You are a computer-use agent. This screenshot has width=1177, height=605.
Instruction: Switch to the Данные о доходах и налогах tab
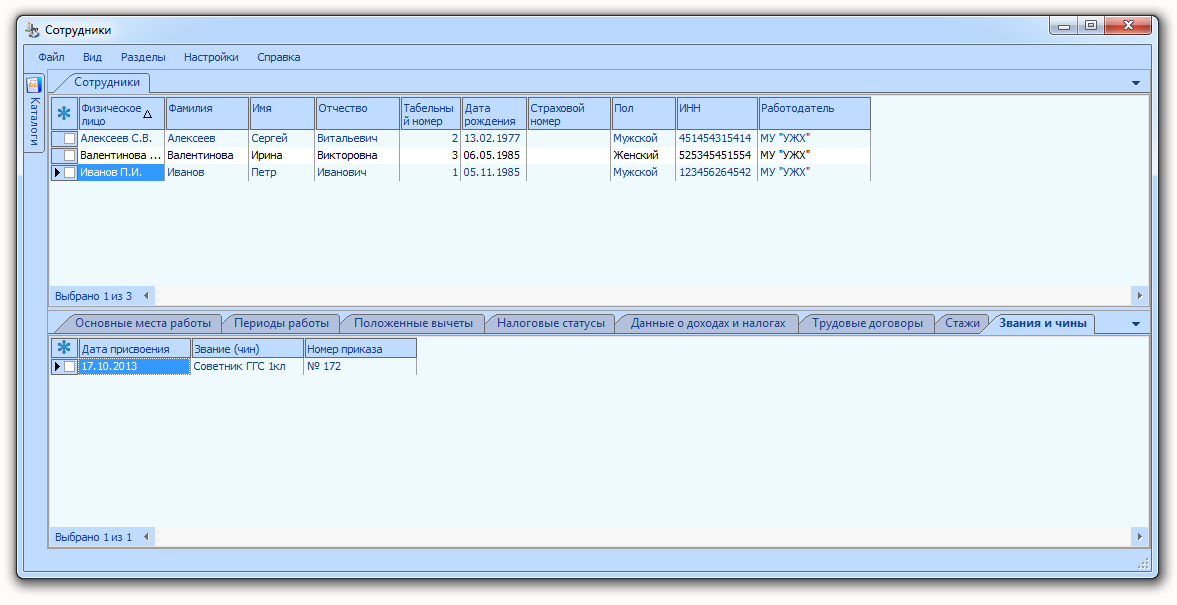[708, 324]
